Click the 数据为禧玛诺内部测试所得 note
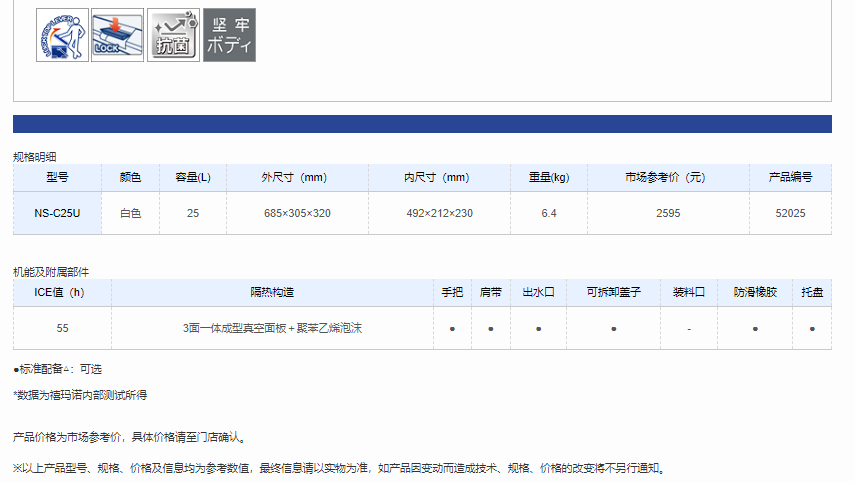861x483 pixels. tap(80, 395)
